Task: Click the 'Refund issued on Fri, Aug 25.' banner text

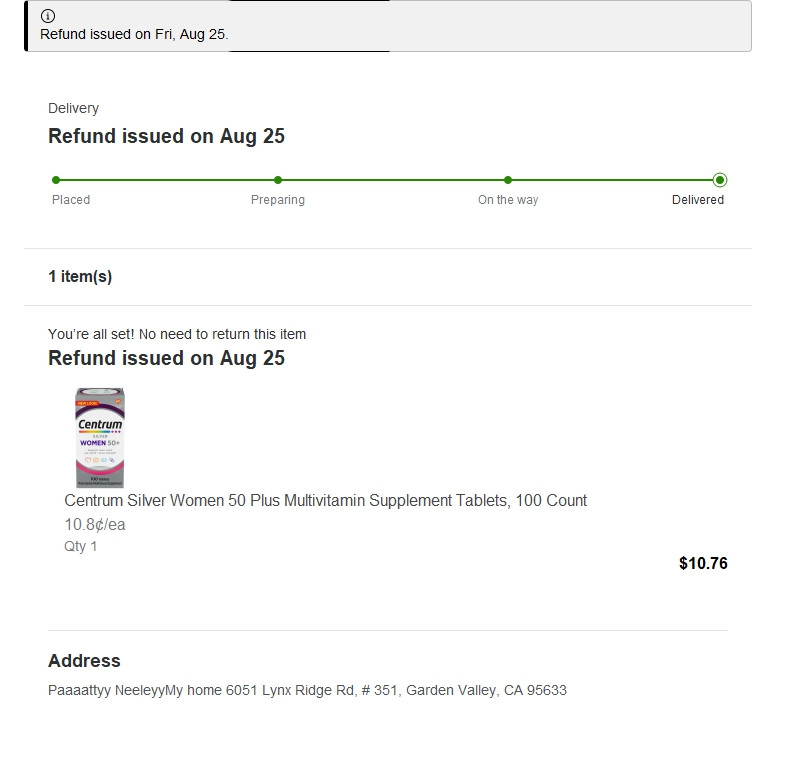Action: 134,34
